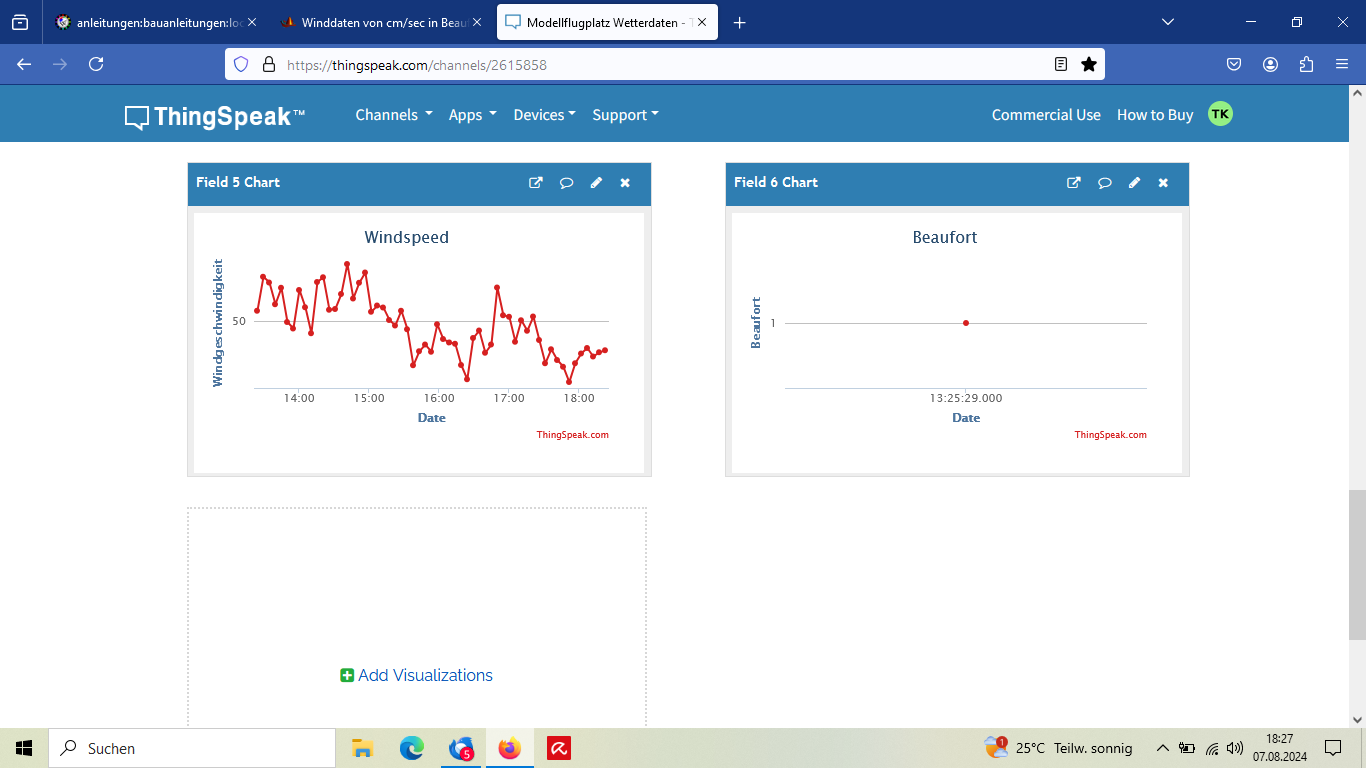This screenshot has height=768, width=1366.
Task: Bookmark page with the star icon
Action: point(1089,64)
